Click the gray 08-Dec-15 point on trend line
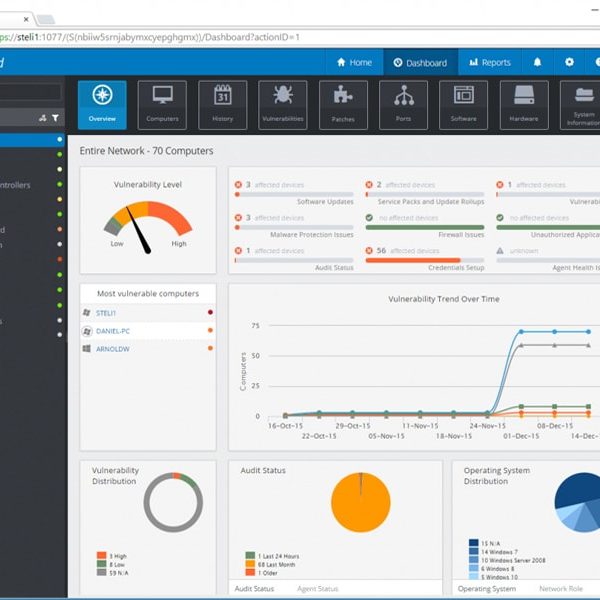This screenshot has width=600, height=600. click(554, 345)
